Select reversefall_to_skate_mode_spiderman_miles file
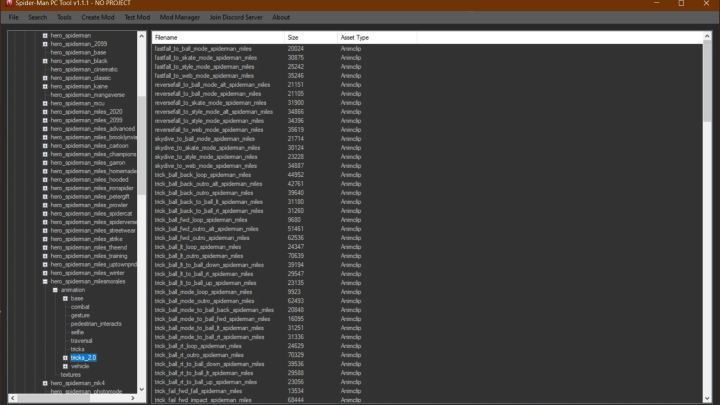Screen dimensions: 720x405 [x=210, y=103]
